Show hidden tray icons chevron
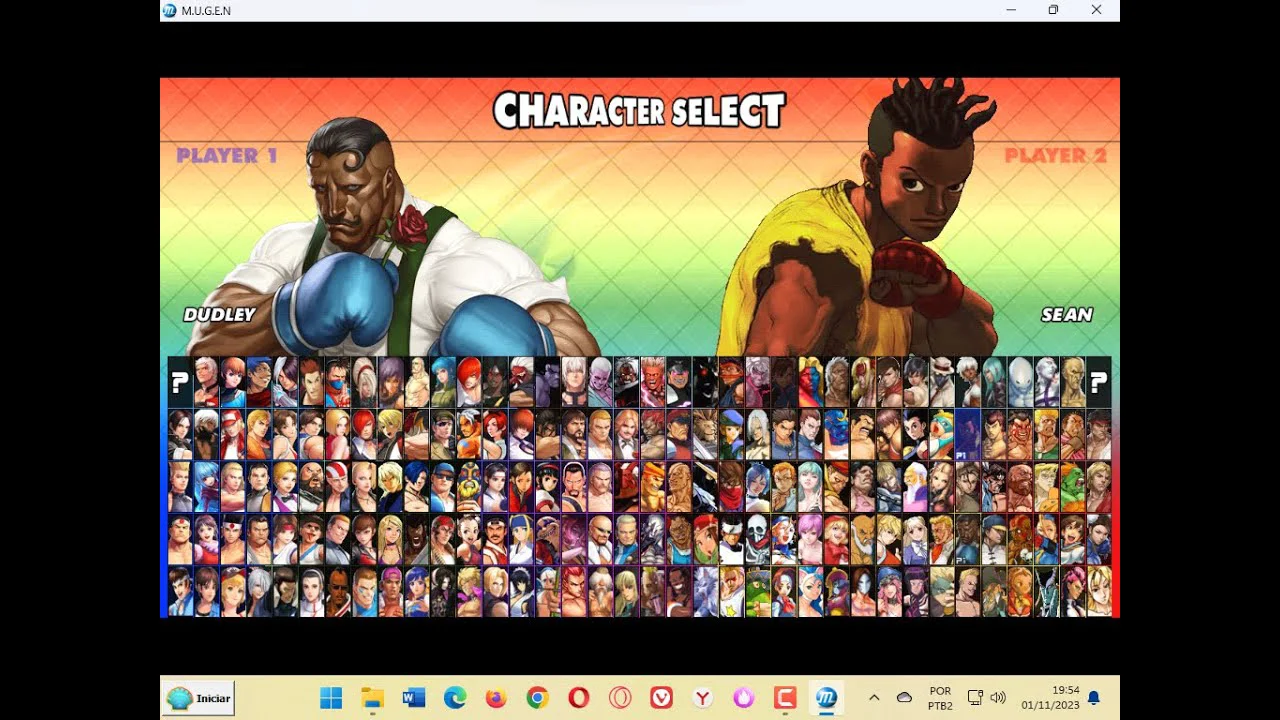Screen dimensions: 1280x720 [874, 698]
